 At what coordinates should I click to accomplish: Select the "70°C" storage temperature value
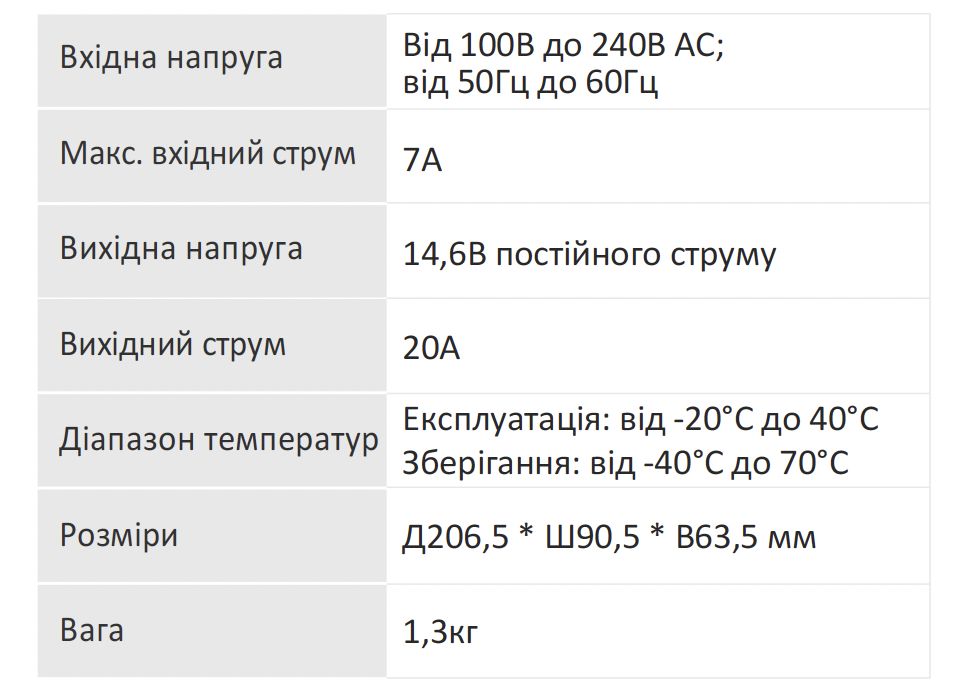tap(815, 463)
